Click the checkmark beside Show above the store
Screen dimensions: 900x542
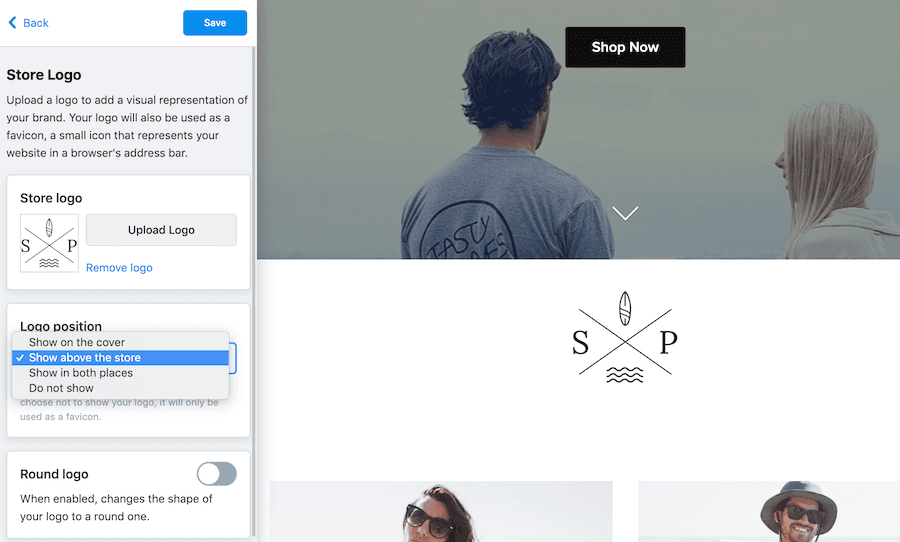tap(20, 358)
